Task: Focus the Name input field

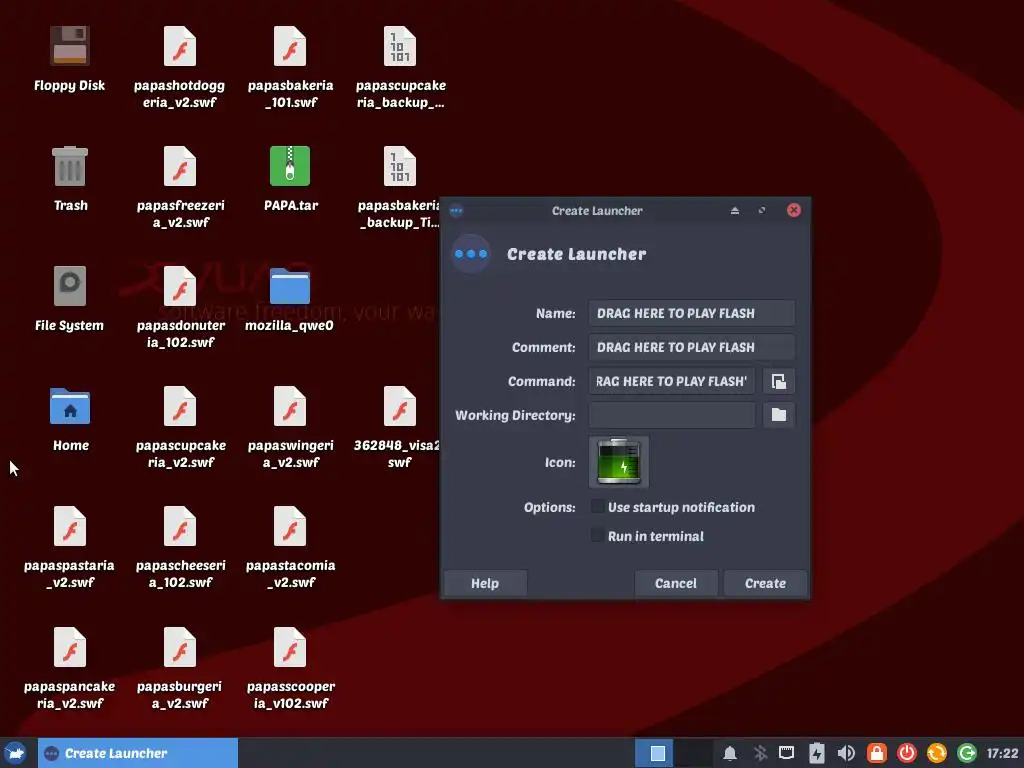Action: pos(692,313)
